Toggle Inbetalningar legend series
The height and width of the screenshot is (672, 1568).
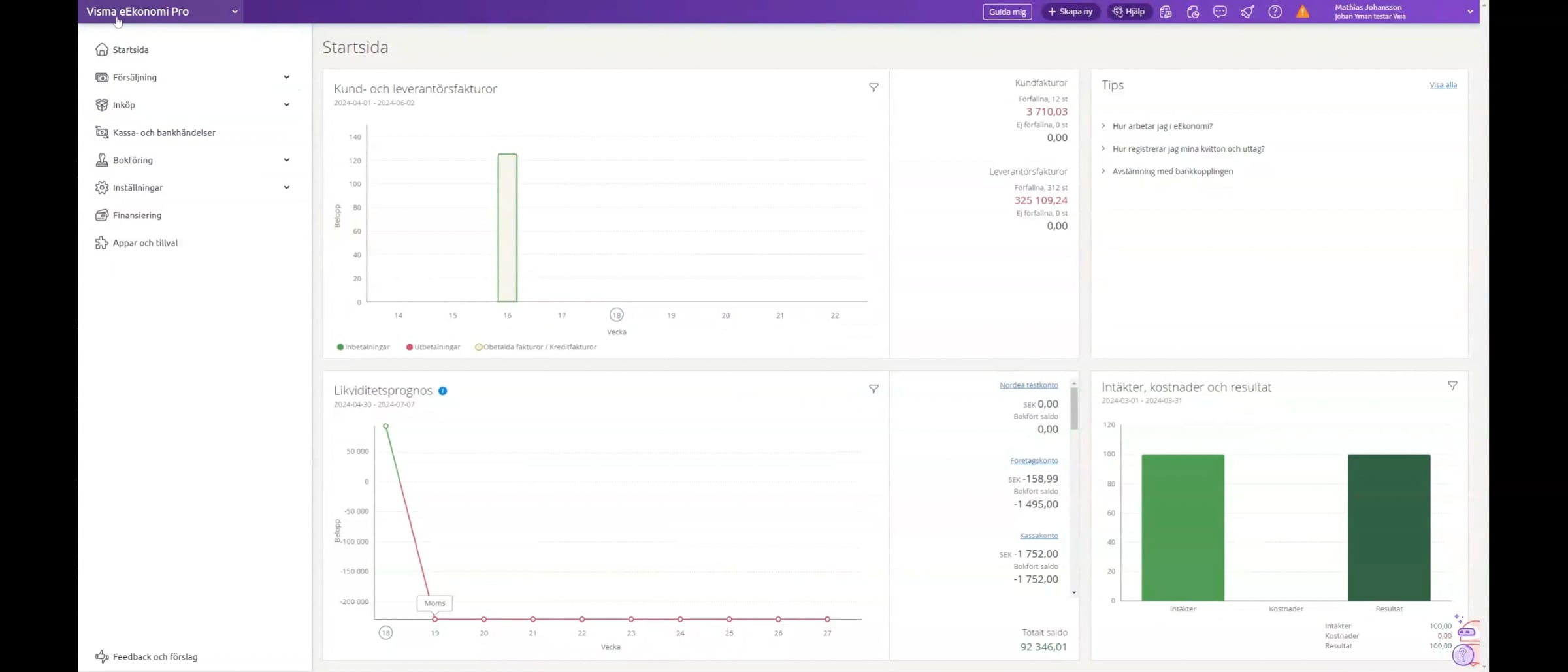[363, 347]
